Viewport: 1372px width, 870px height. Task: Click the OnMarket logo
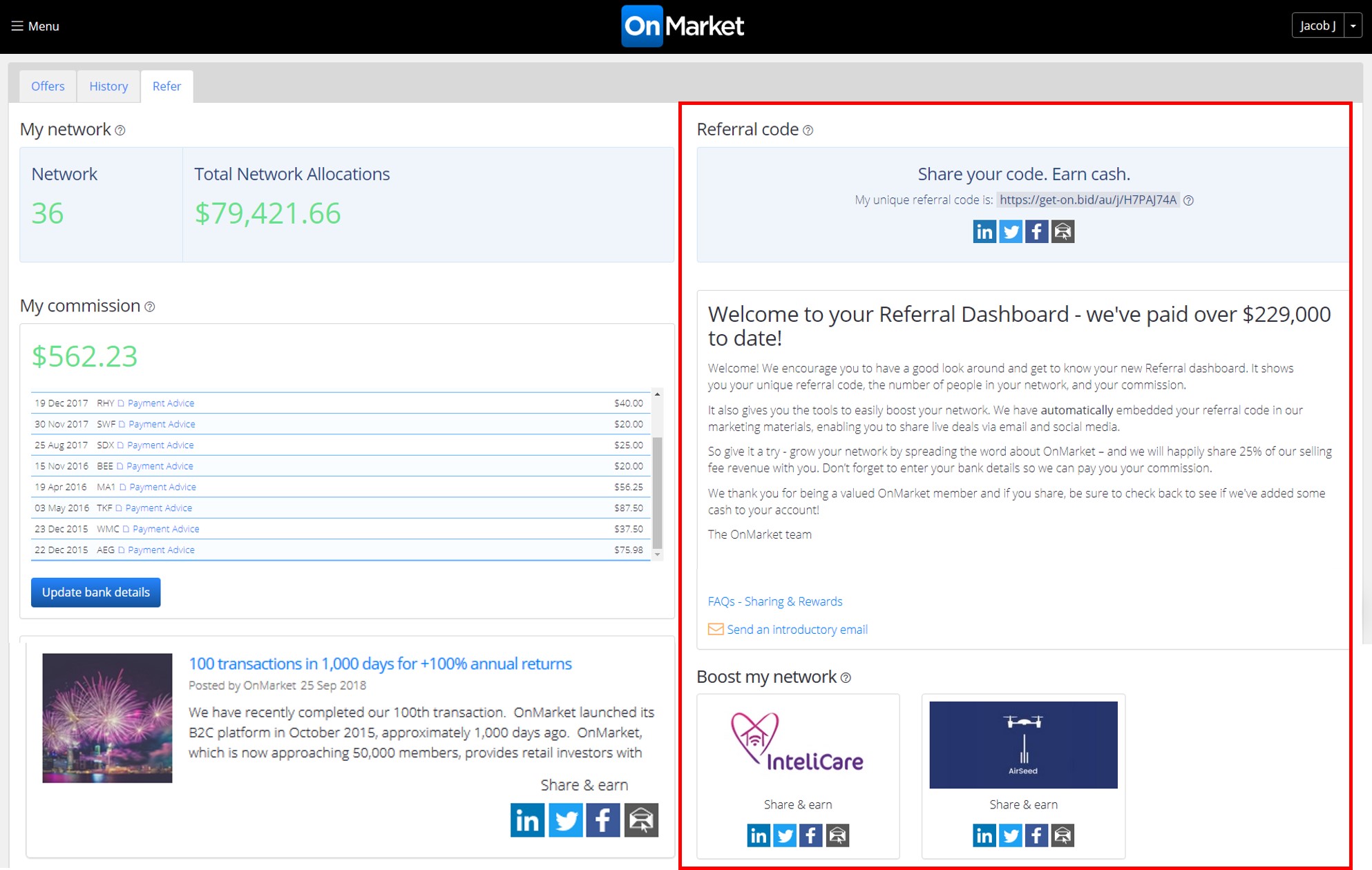pos(683,26)
